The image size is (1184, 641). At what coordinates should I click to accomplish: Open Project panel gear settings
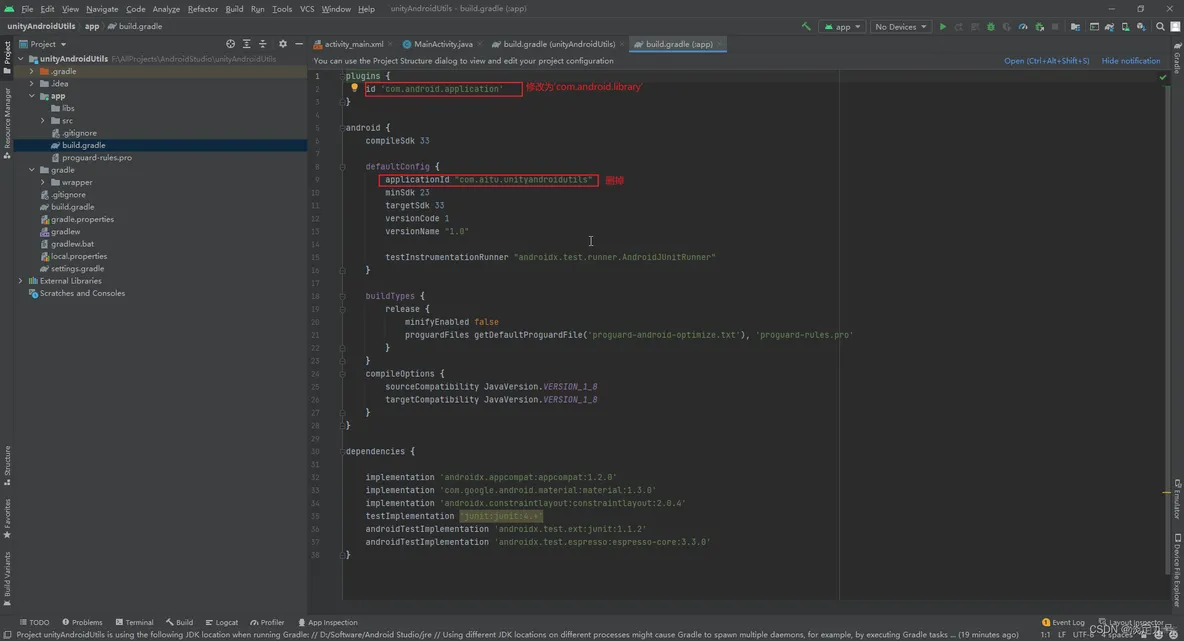pyautogui.click(x=282, y=44)
